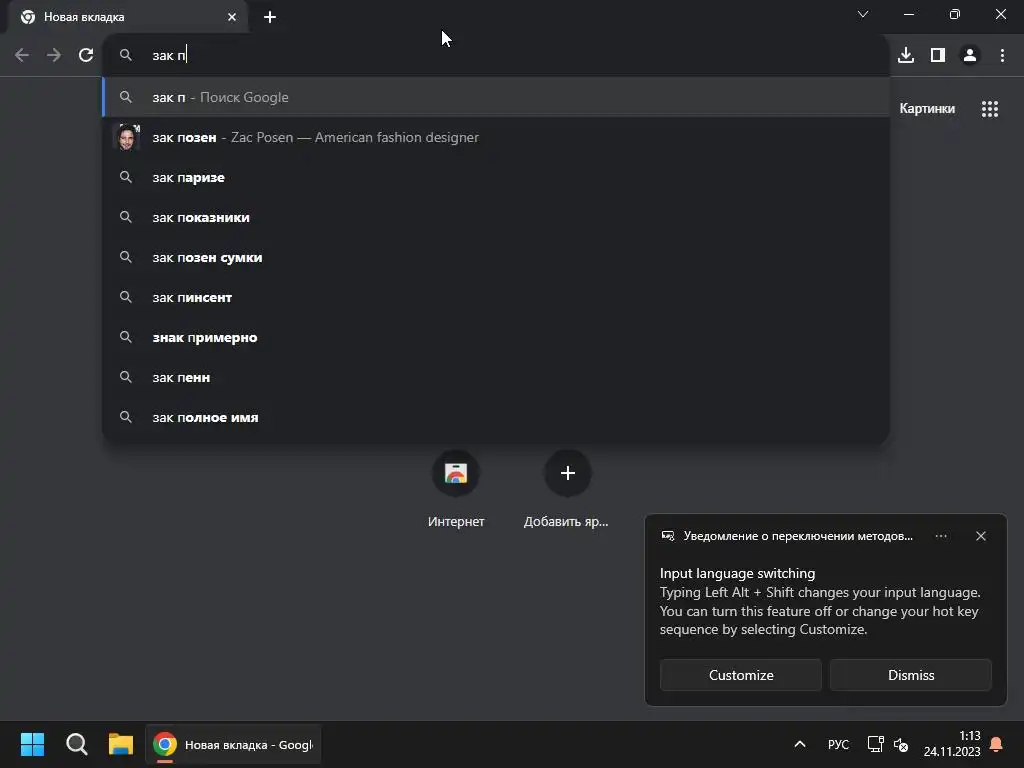Select suggestion зак п - Поиск Google
This screenshot has width=1024, height=768.
tap(496, 97)
